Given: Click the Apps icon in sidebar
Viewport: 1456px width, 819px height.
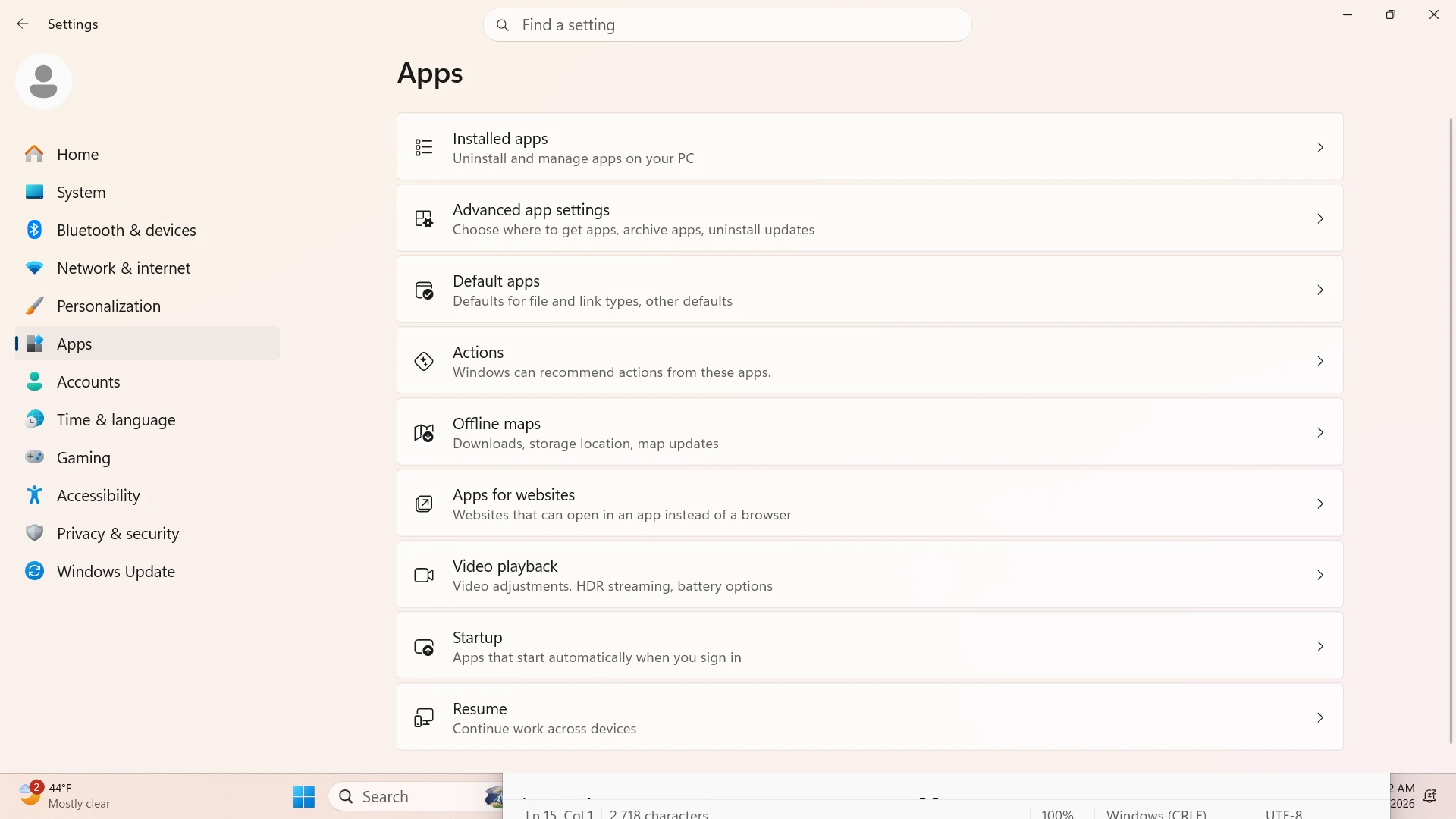Looking at the screenshot, I should point(34,344).
